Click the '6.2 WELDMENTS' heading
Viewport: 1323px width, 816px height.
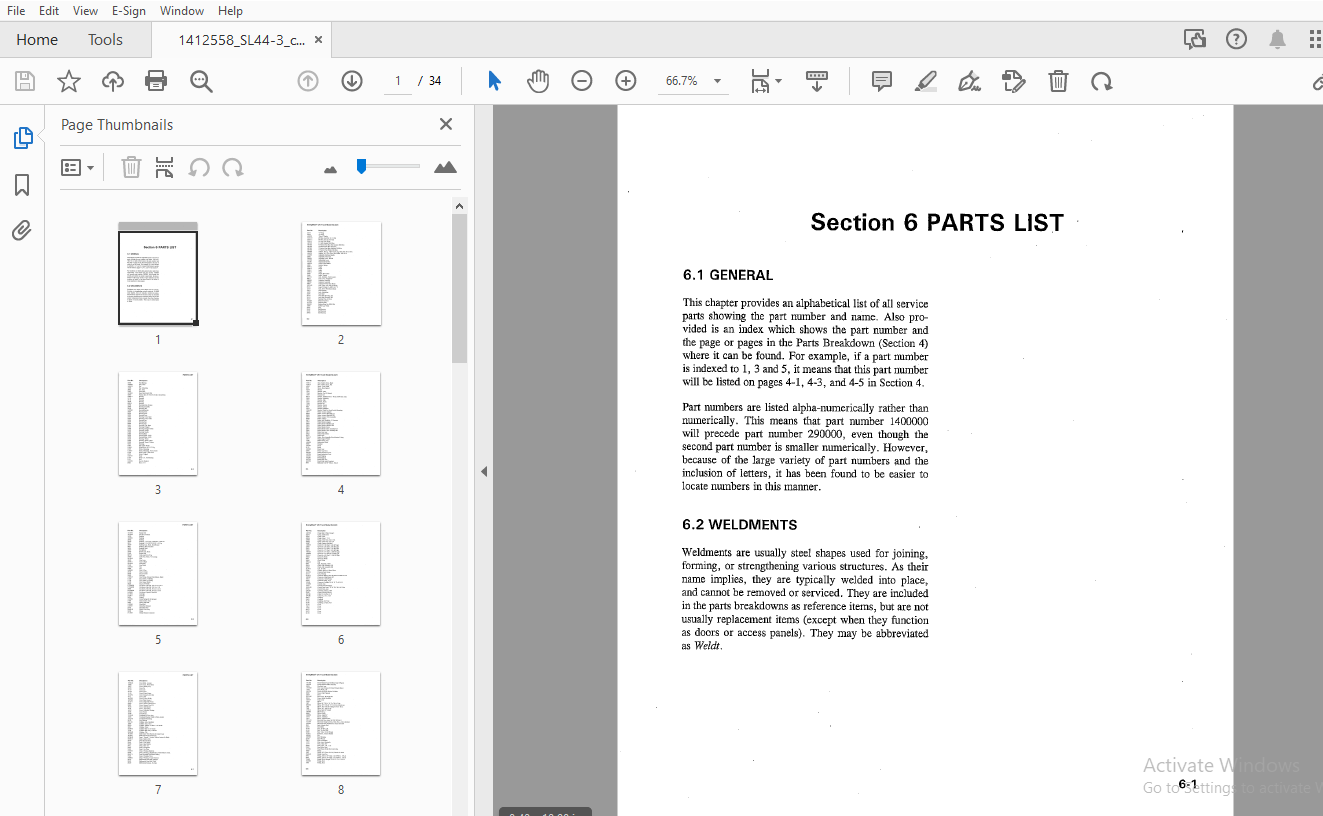(740, 525)
